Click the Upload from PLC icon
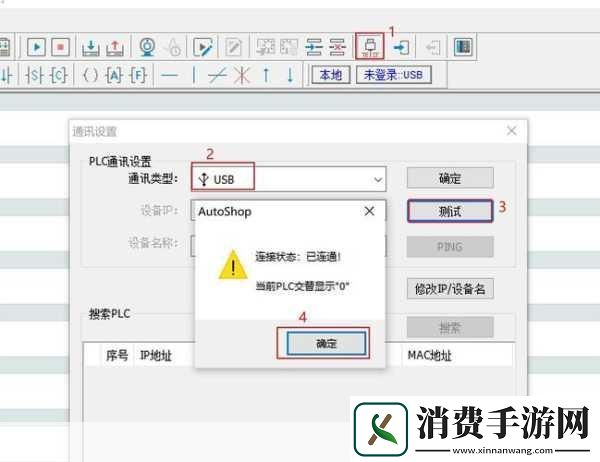The width and height of the screenshot is (600, 462). click(x=115, y=47)
